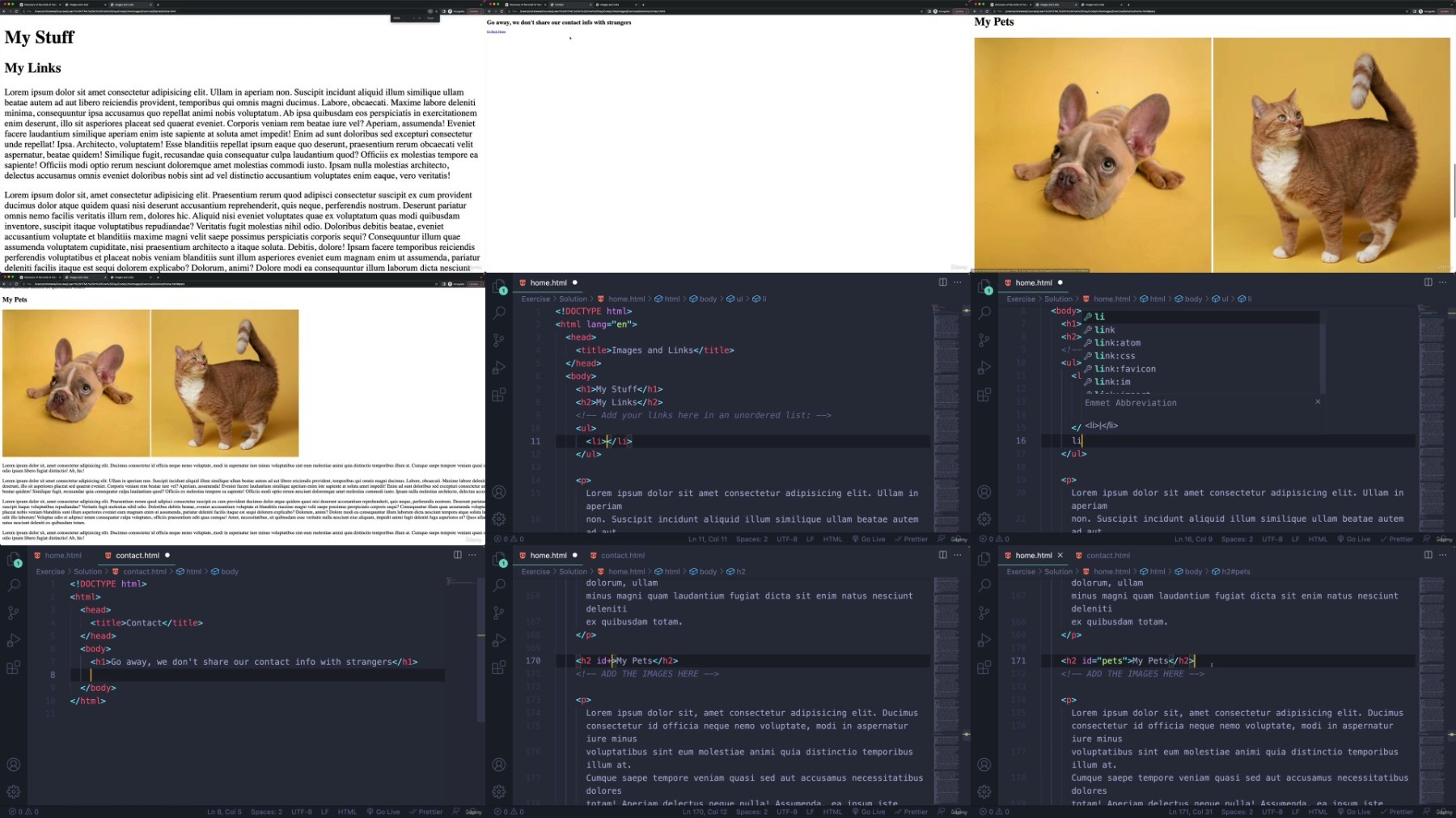Click the large orange cat image on My Pets page
This screenshot has width=1456, height=818.
(1331, 155)
